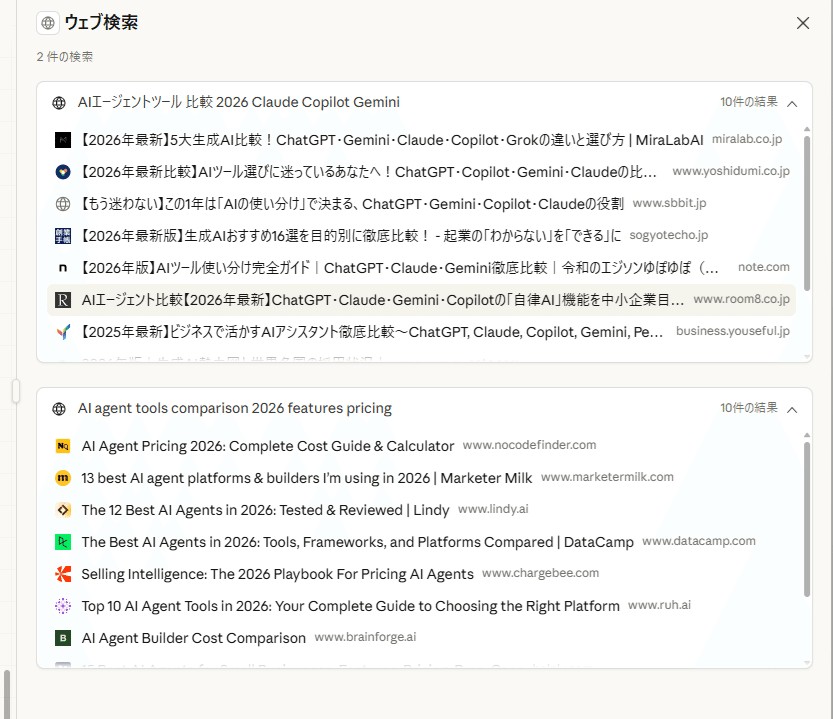Screen dimensions: 833x719
Task: Click the nocodefinder favicon icon
Action: click(x=63, y=446)
